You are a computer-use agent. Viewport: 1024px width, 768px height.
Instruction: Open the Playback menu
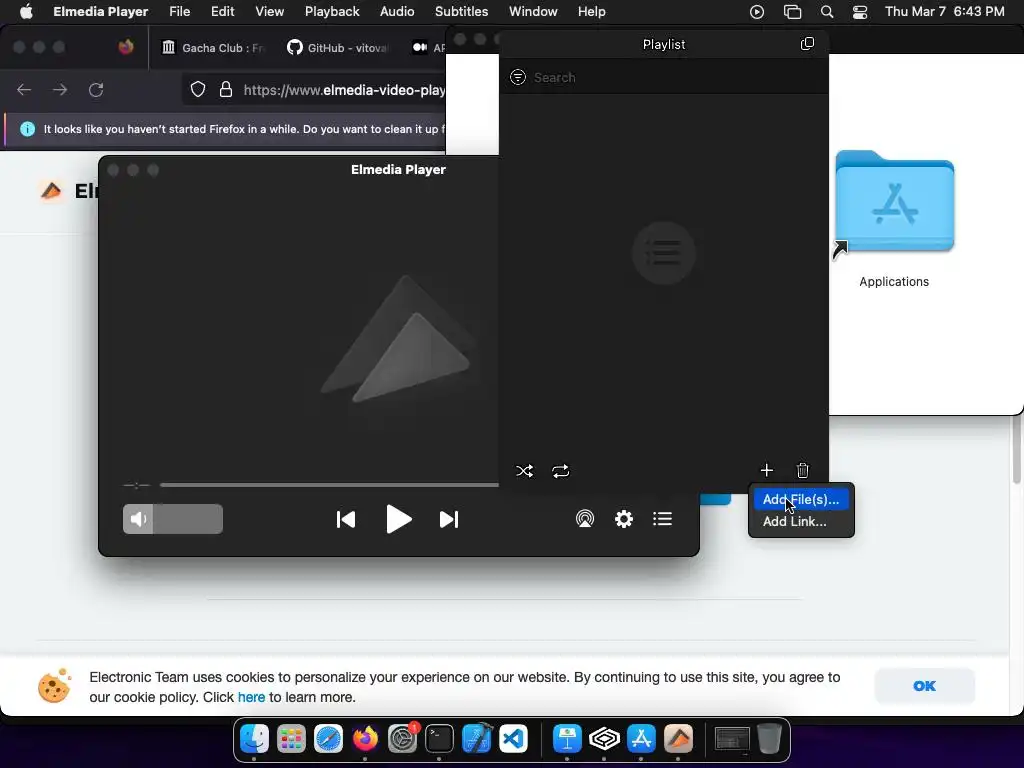[332, 12]
